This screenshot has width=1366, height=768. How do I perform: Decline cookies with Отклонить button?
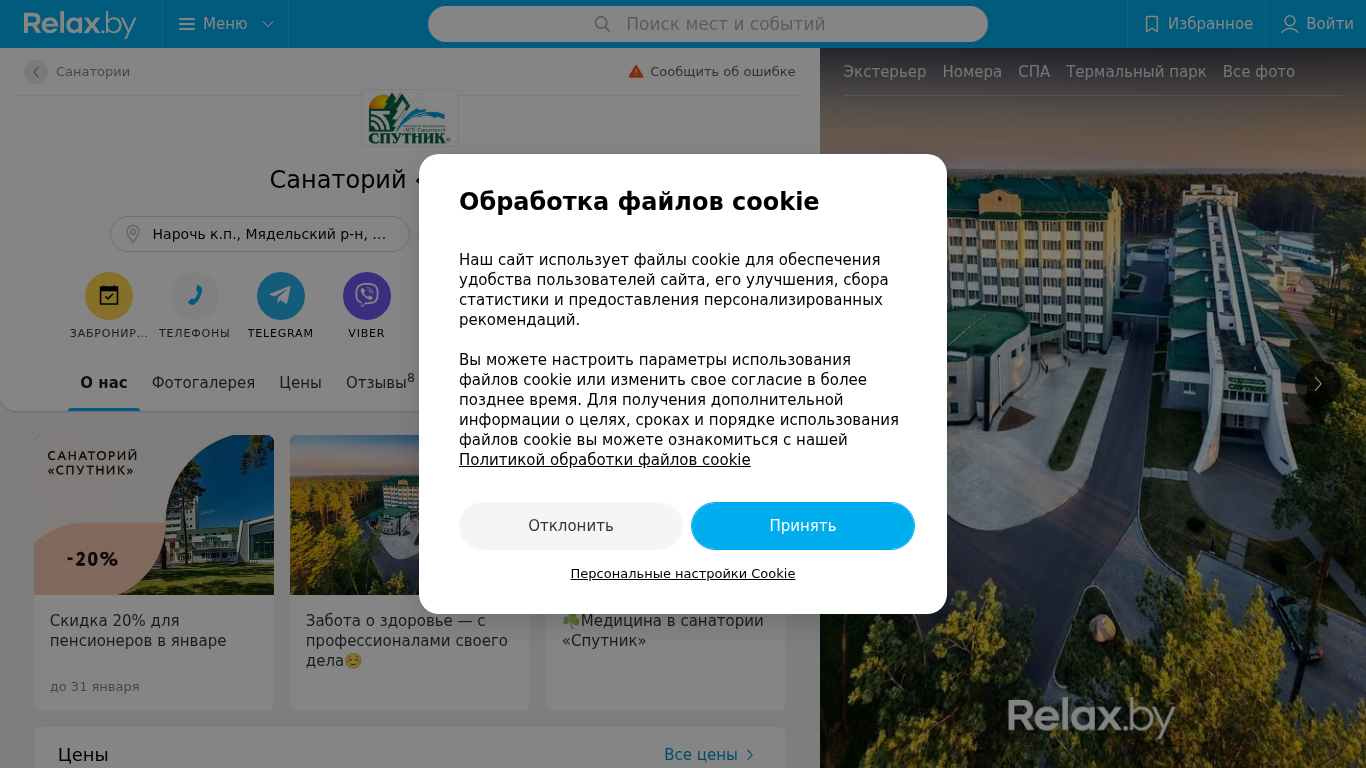(x=571, y=526)
